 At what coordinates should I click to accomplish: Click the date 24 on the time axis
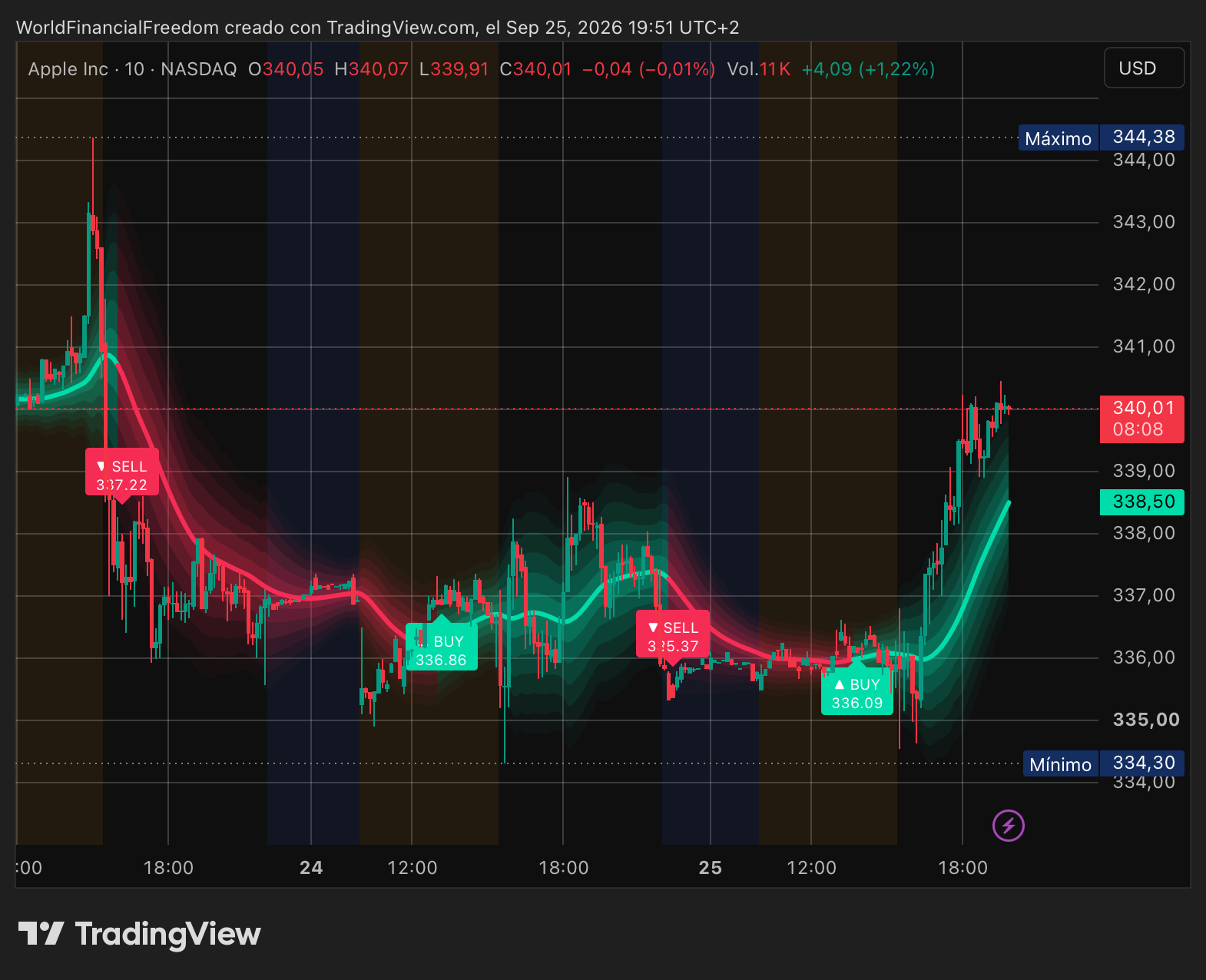311,868
